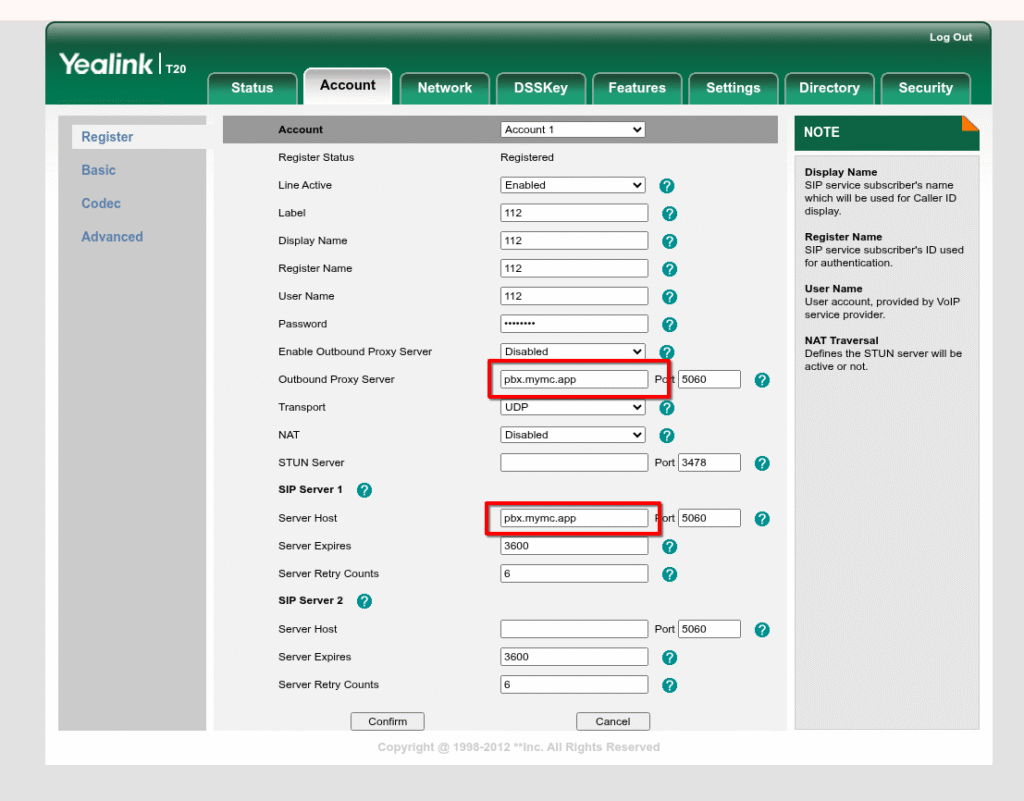
Task: Click help icon beside Label field
Action: (x=670, y=214)
